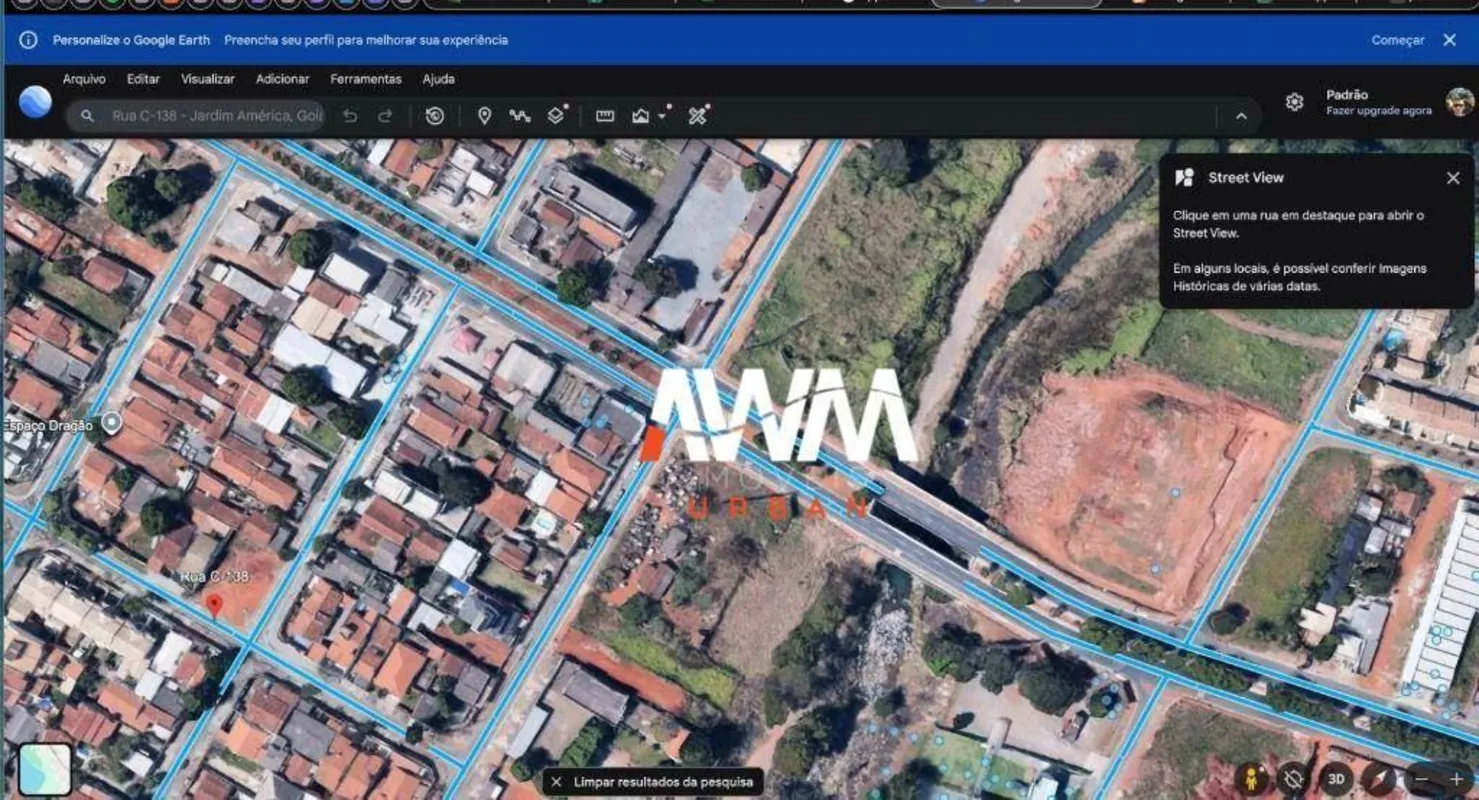Open settings gear icon

tap(1294, 102)
